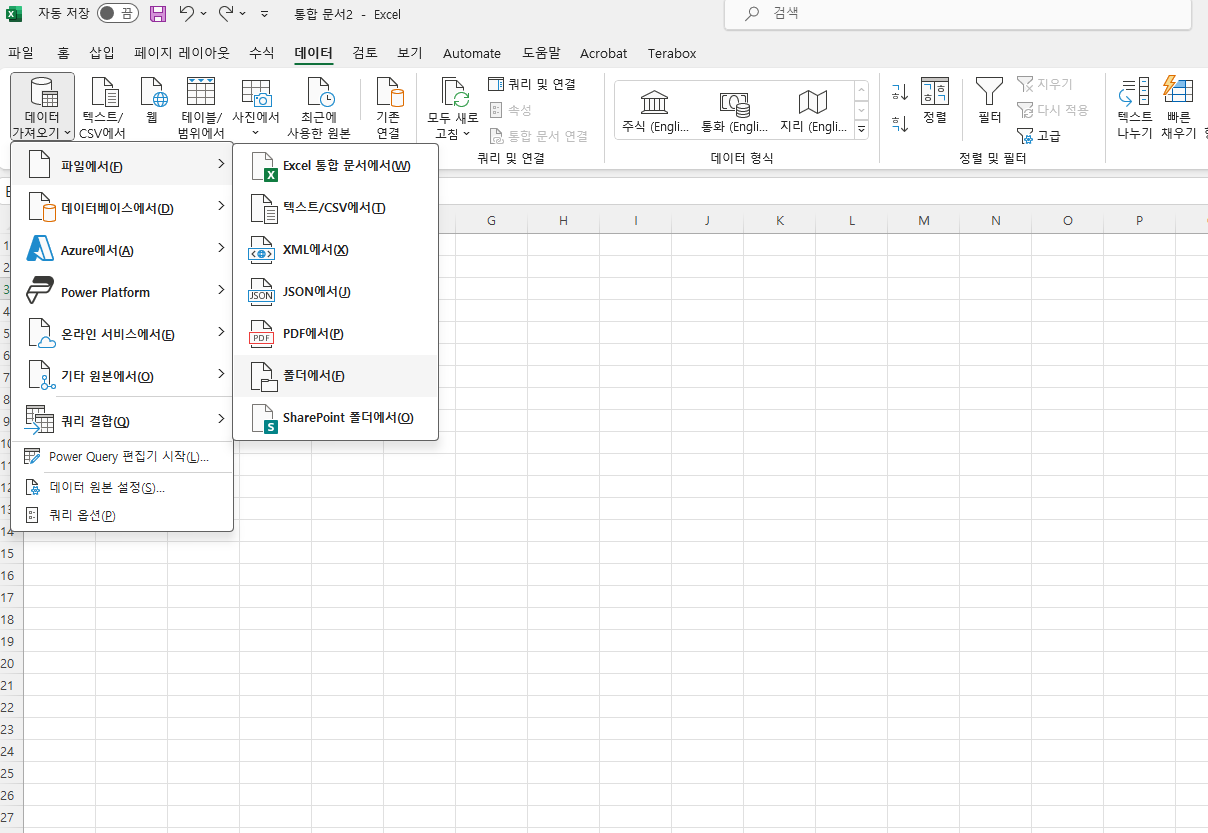
Task: Click 모두 새로 고침 icon
Action: pyautogui.click(x=453, y=107)
